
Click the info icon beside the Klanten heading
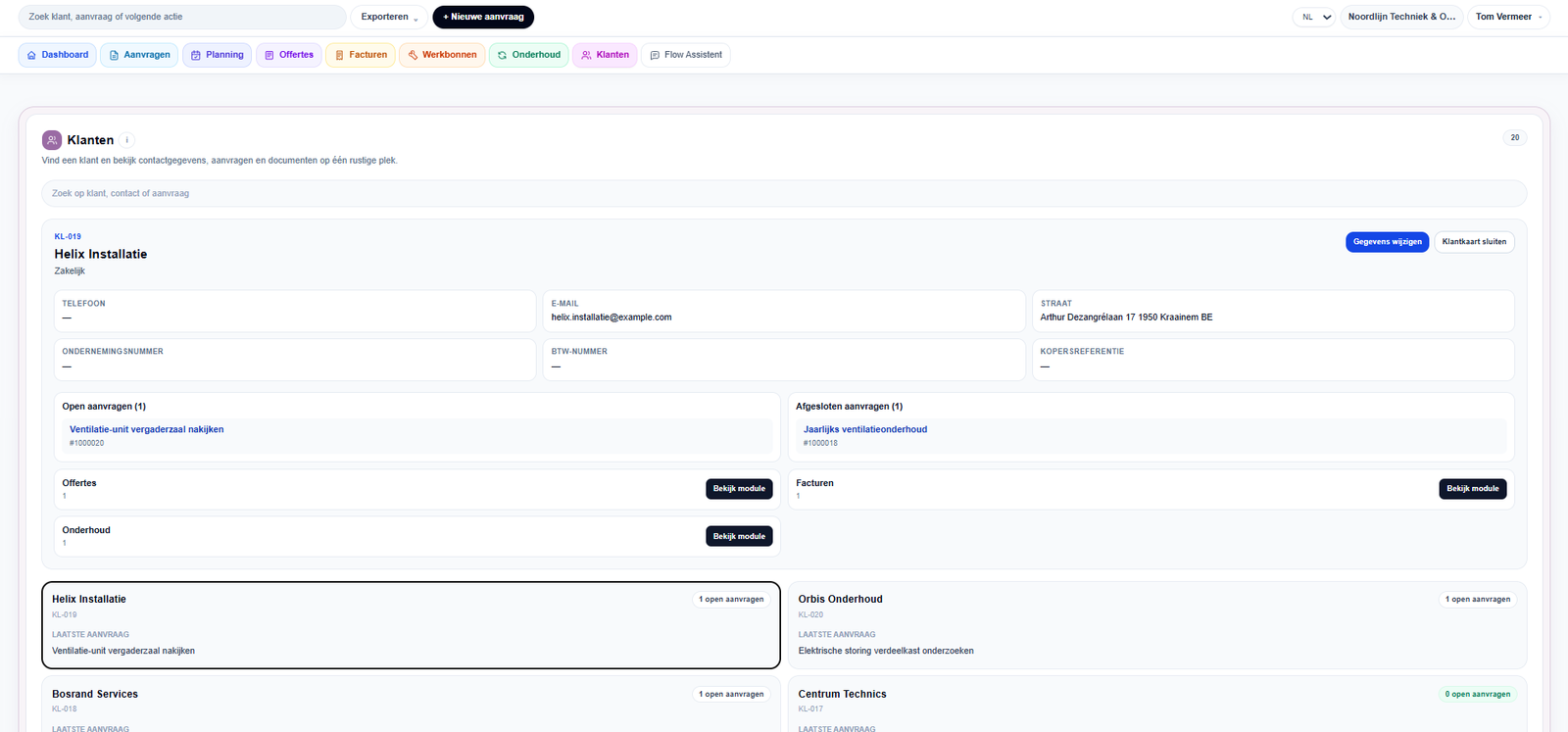(x=127, y=140)
